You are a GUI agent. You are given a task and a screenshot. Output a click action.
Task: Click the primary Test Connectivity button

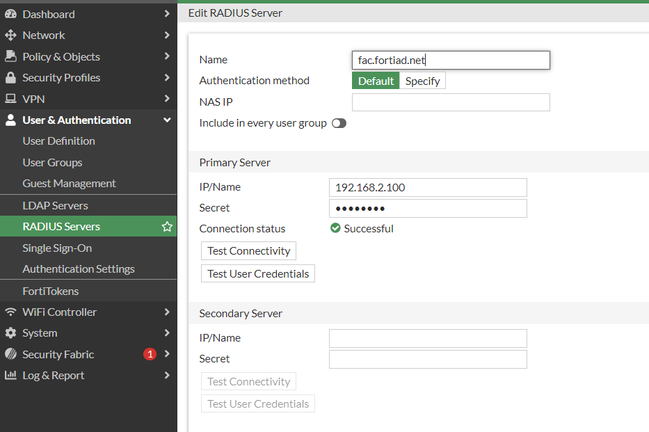pyautogui.click(x=248, y=251)
